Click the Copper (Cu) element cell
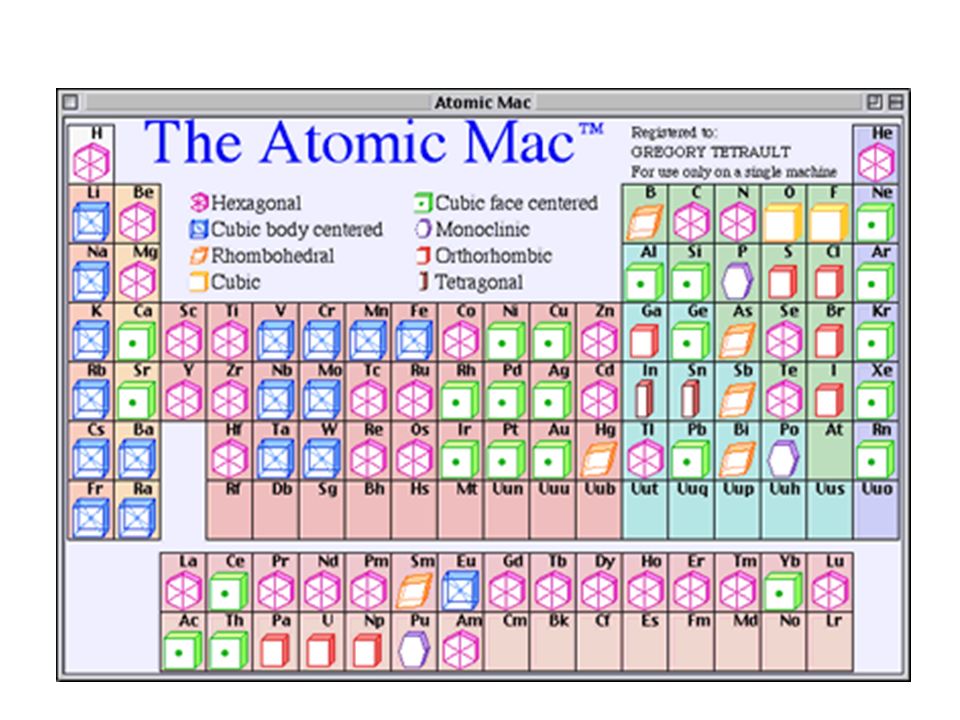Image resolution: width=960 pixels, height=720 pixels. coord(553,332)
